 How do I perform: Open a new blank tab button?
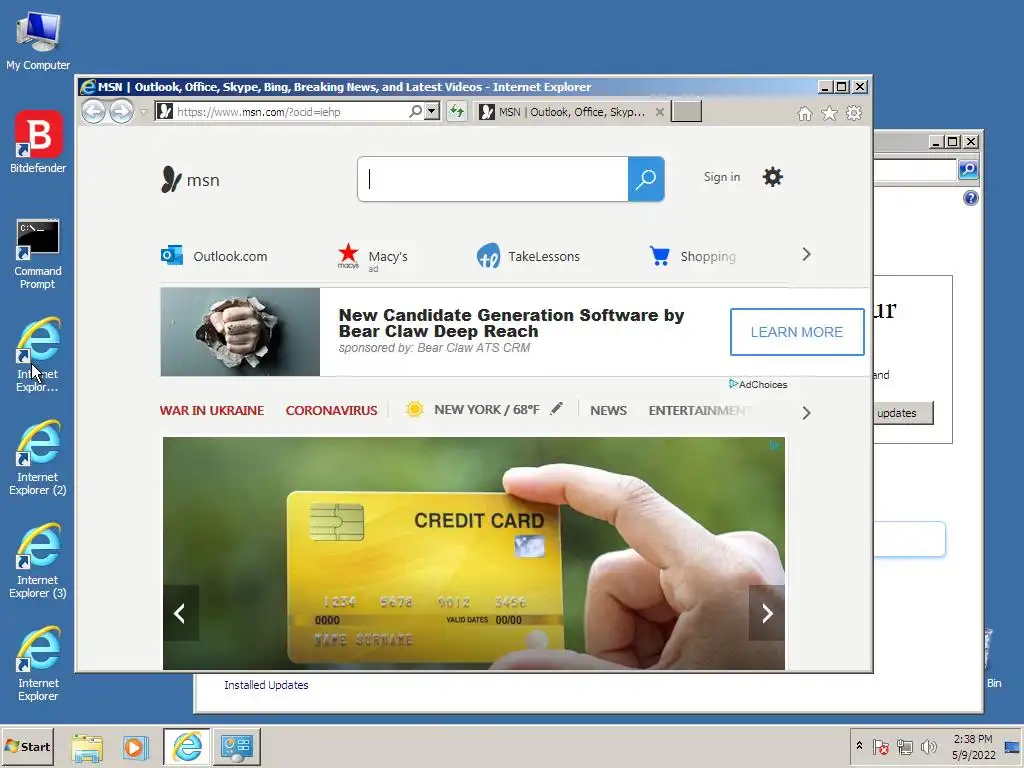(x=686, y=112)
